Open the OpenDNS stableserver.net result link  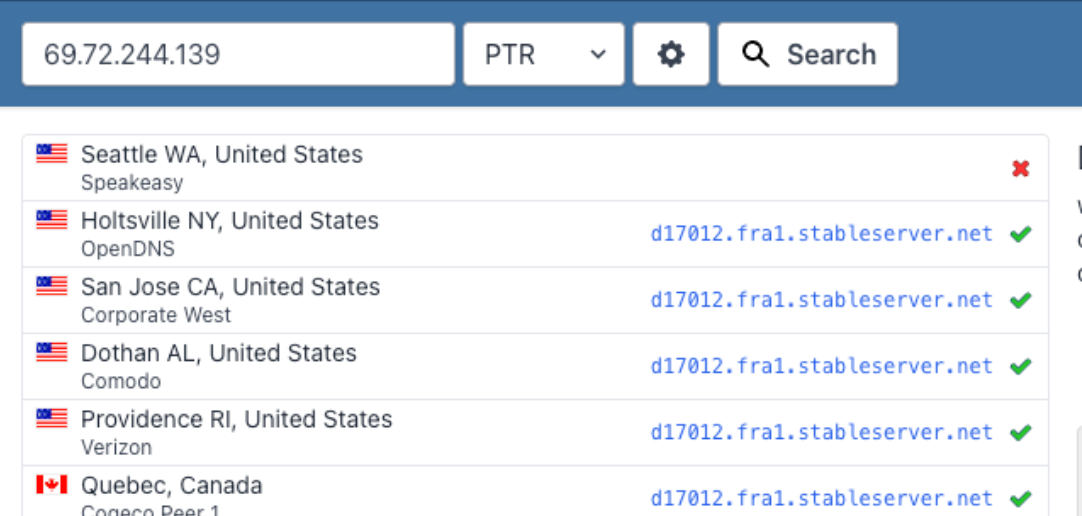(x=821, y=235)
